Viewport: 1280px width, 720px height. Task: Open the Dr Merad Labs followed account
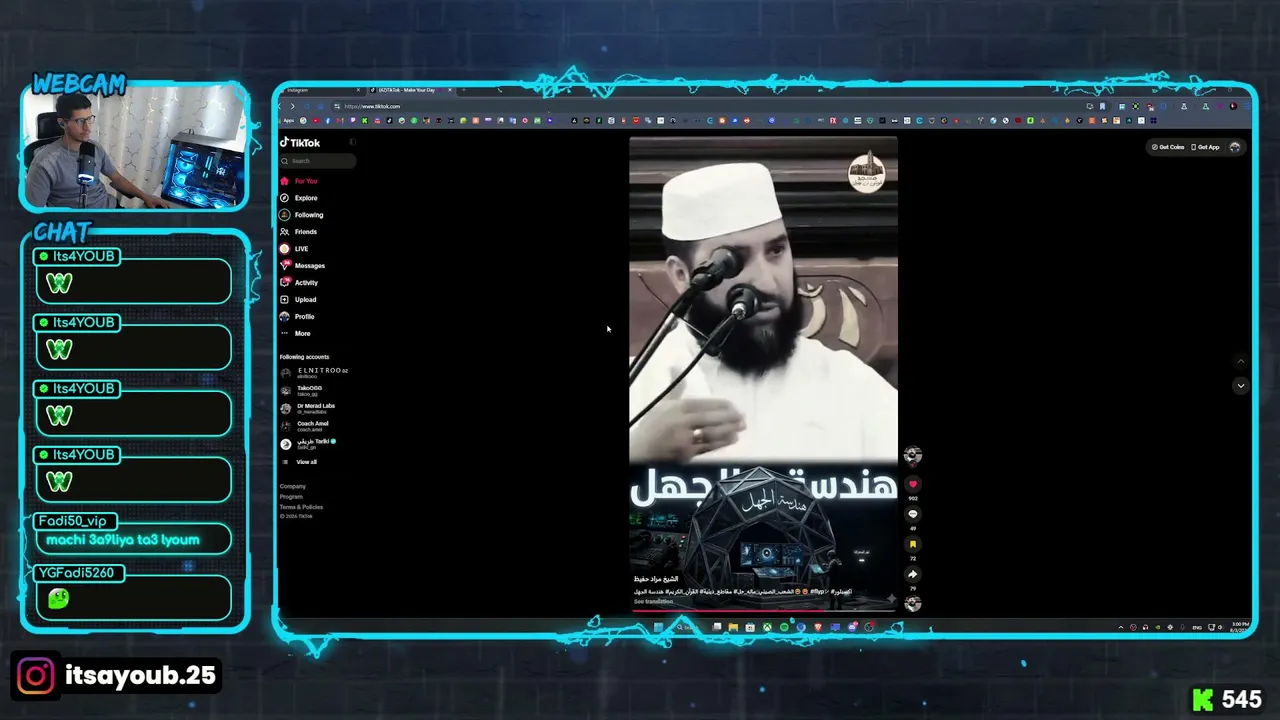point(308,408)
